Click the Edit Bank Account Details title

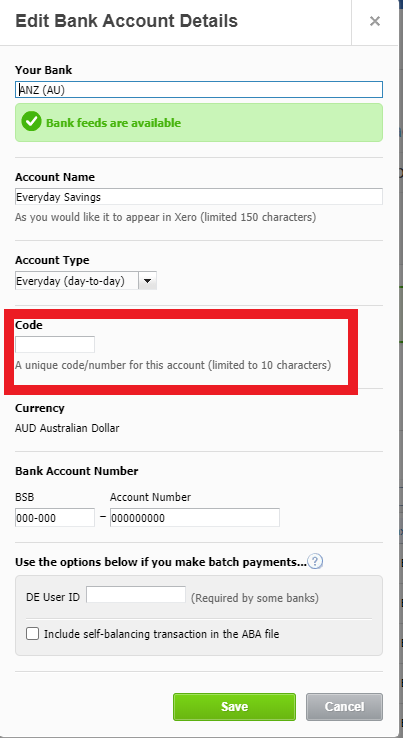tap(127, 21)
